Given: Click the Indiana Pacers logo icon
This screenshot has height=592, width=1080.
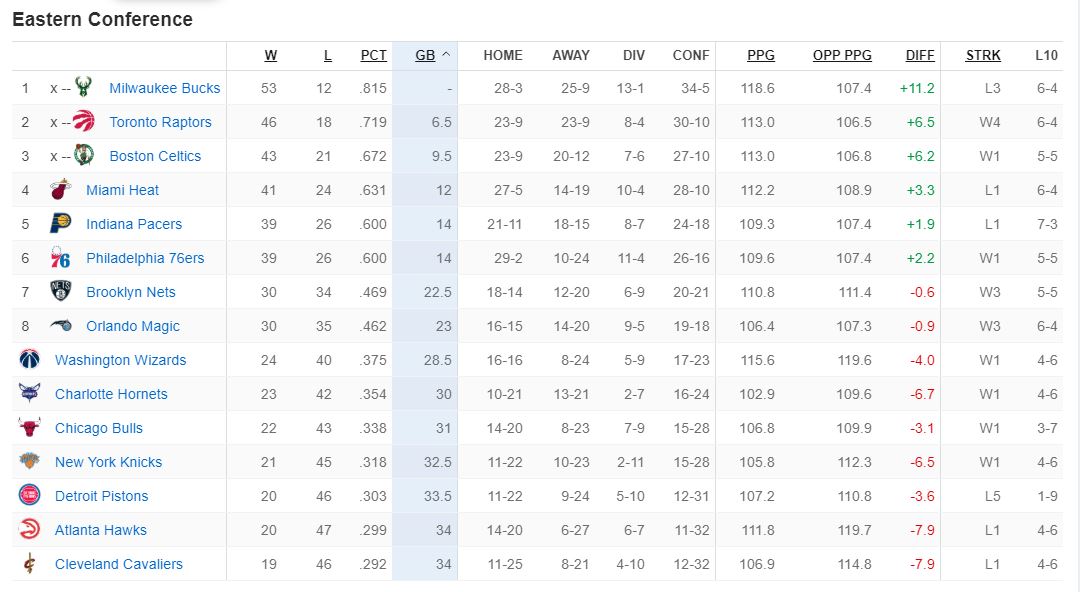Looking at the screenshot, I should pyautogui.click(x=61, y=224).
